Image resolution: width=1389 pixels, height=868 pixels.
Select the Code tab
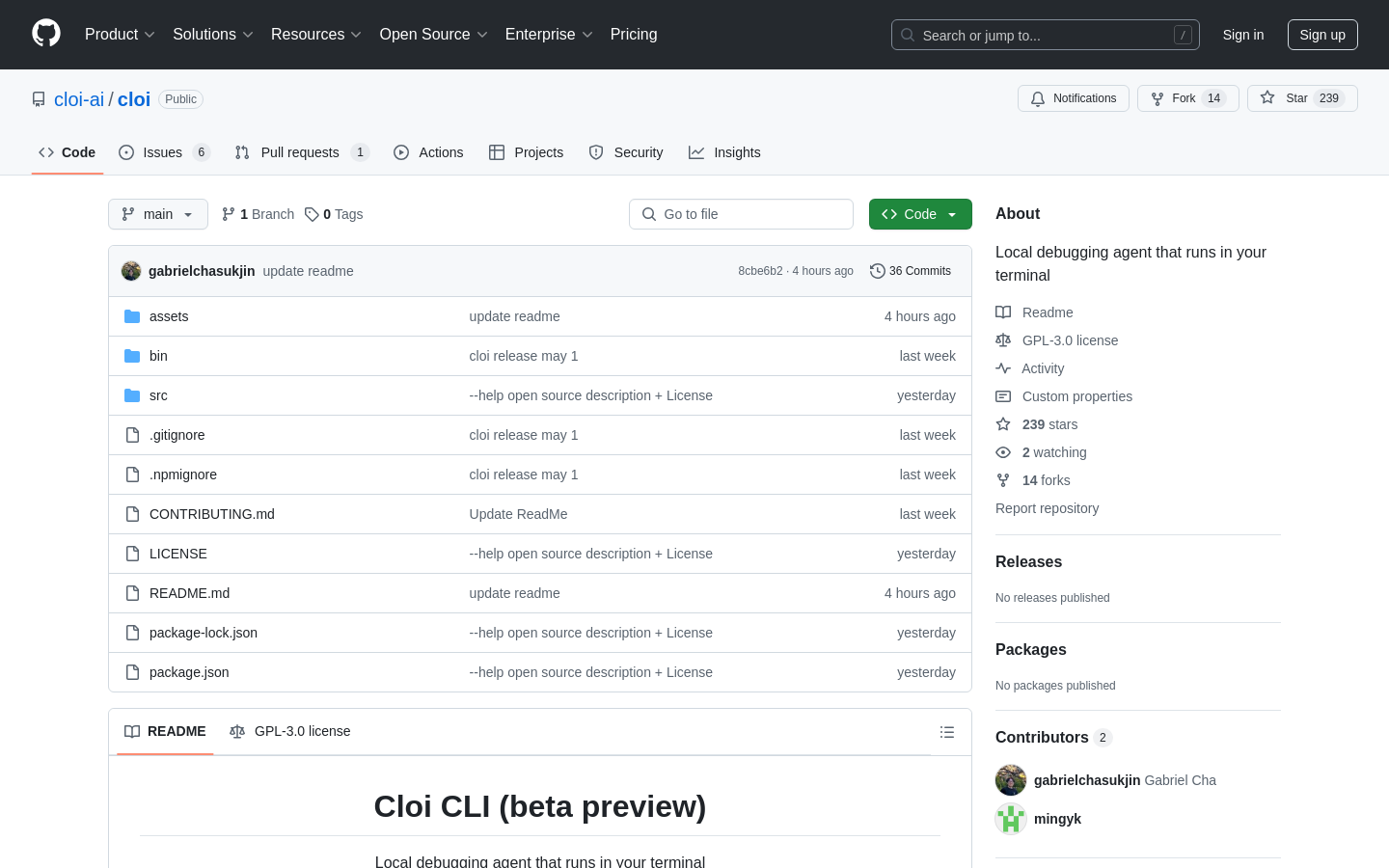click(68, 152)
